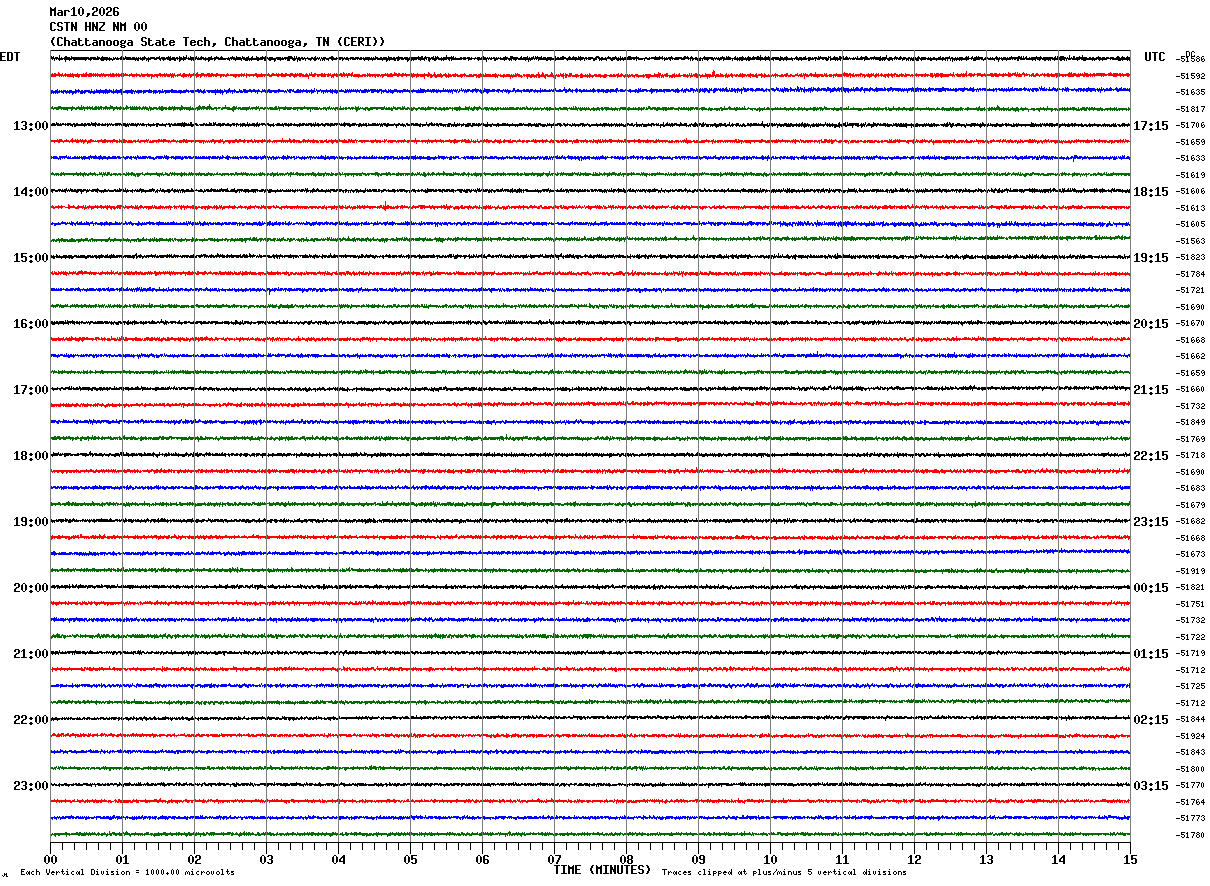Click the DC offset value -51635
The height and width of the screenshot is (886, 1210).
click(x=1191, y=93)
